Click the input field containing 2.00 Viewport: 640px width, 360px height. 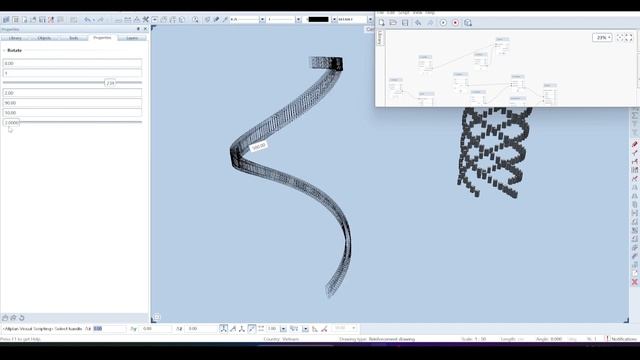pyautogui.click(x=72, y=93)
